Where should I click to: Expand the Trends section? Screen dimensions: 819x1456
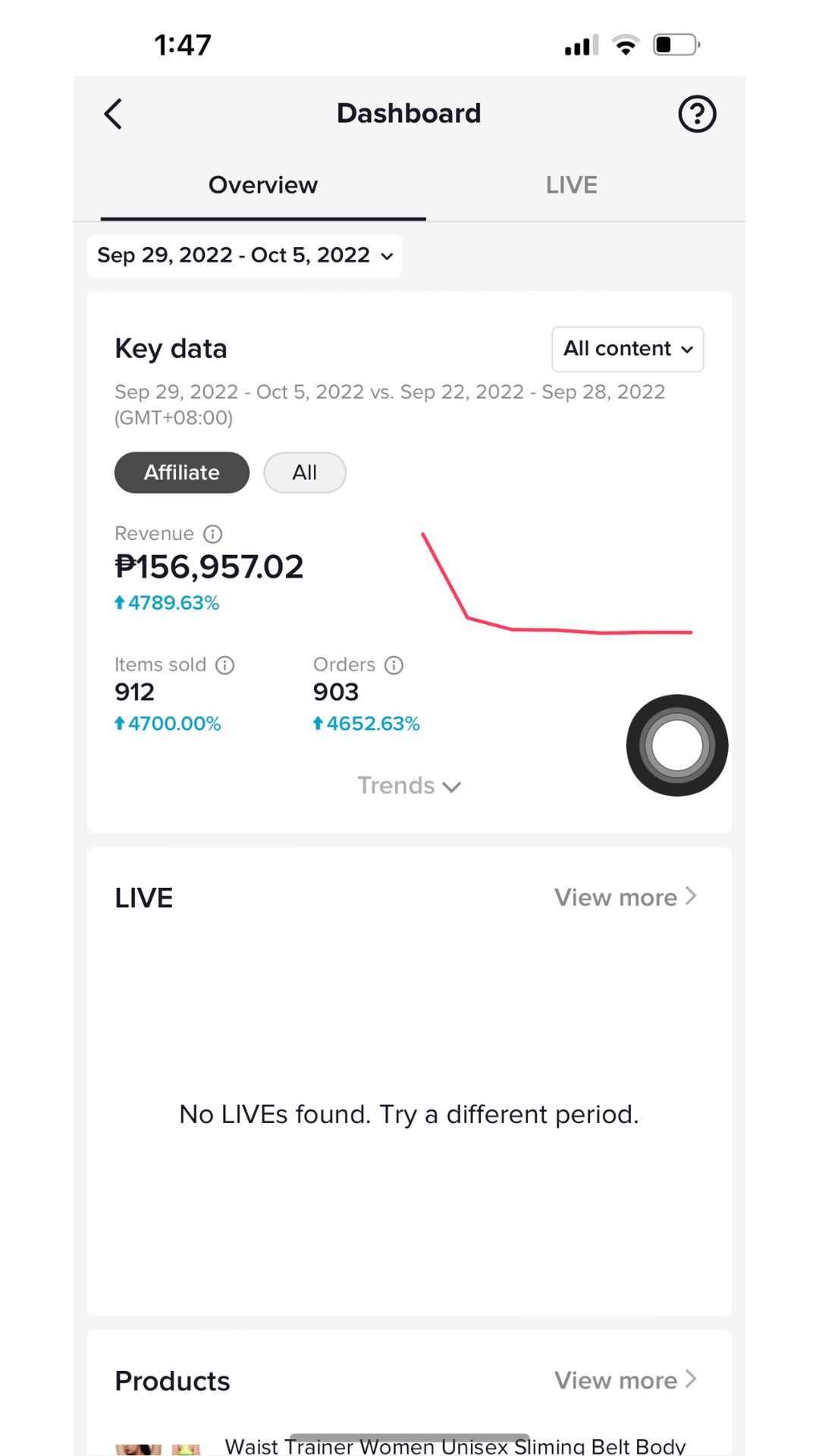[409, 786]
